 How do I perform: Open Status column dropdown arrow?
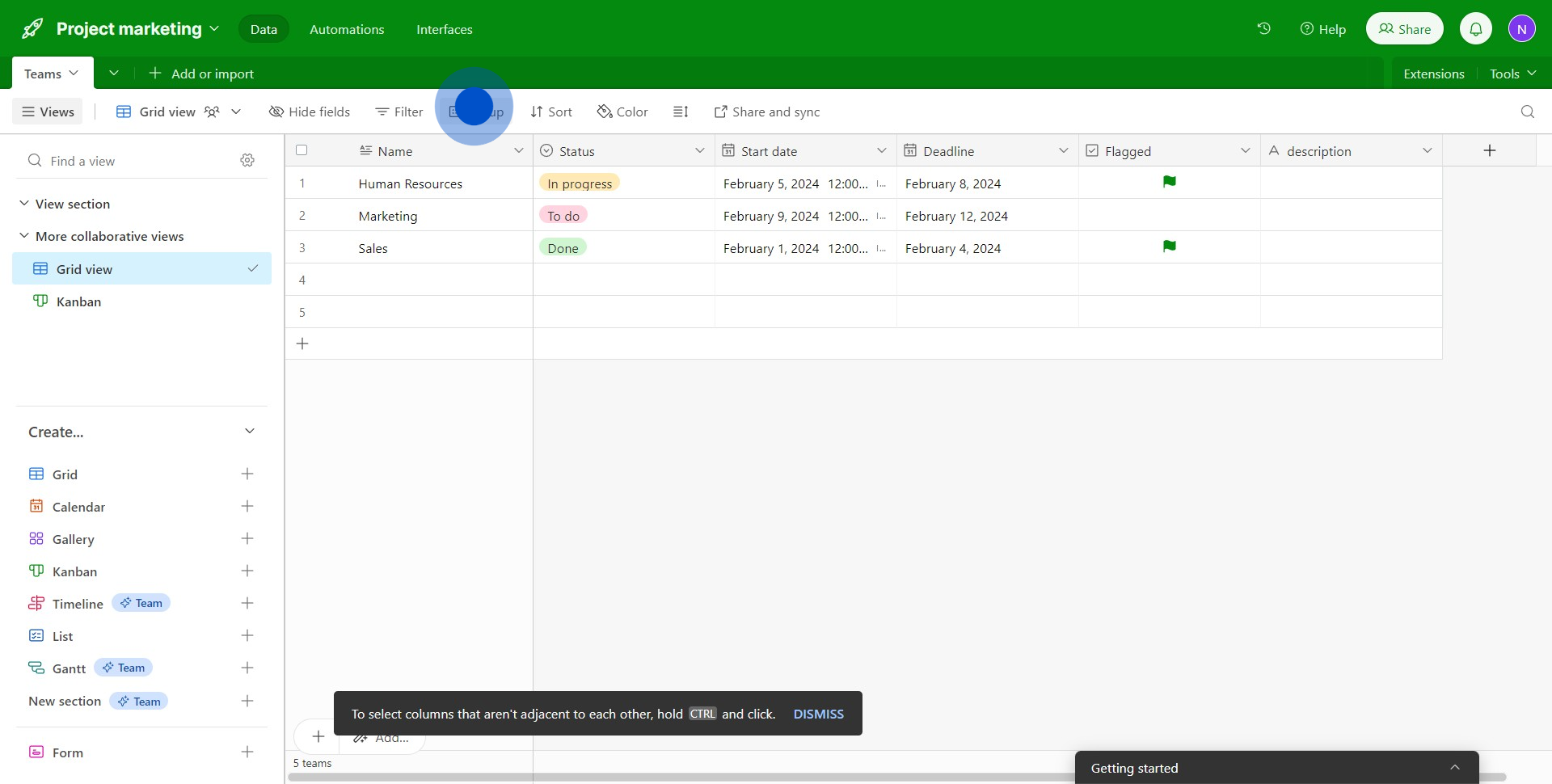pos(699,151)
